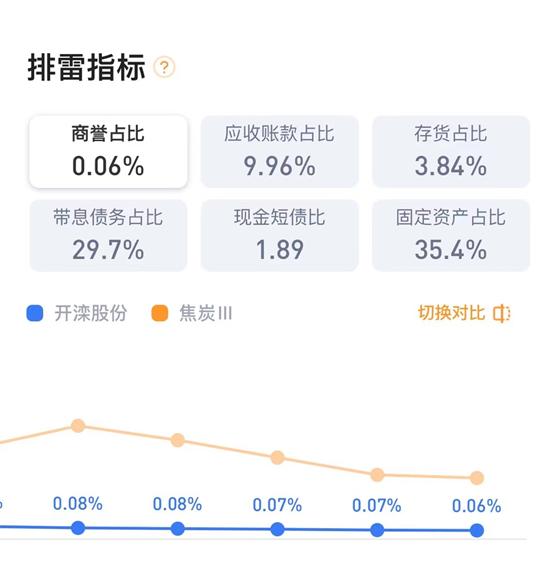Tap the highest orange point of 焦炭III line

coord(78,426)
